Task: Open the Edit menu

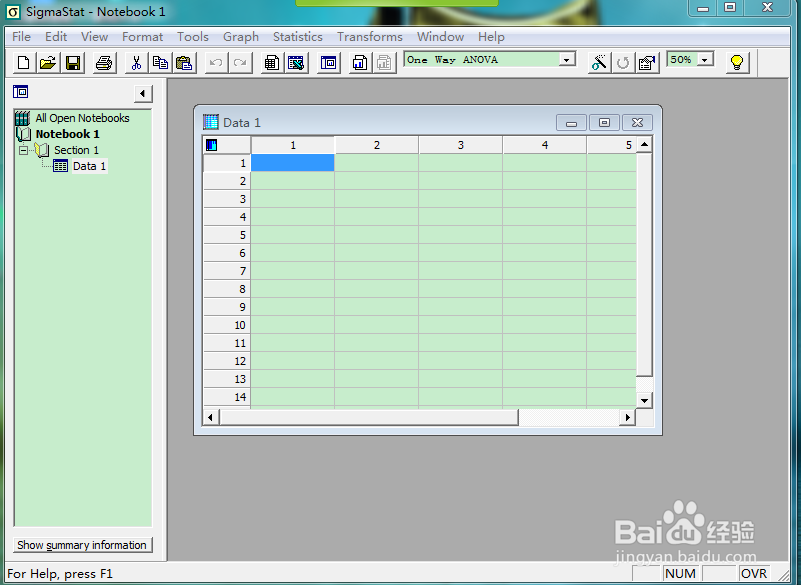Action: point(56,37)
